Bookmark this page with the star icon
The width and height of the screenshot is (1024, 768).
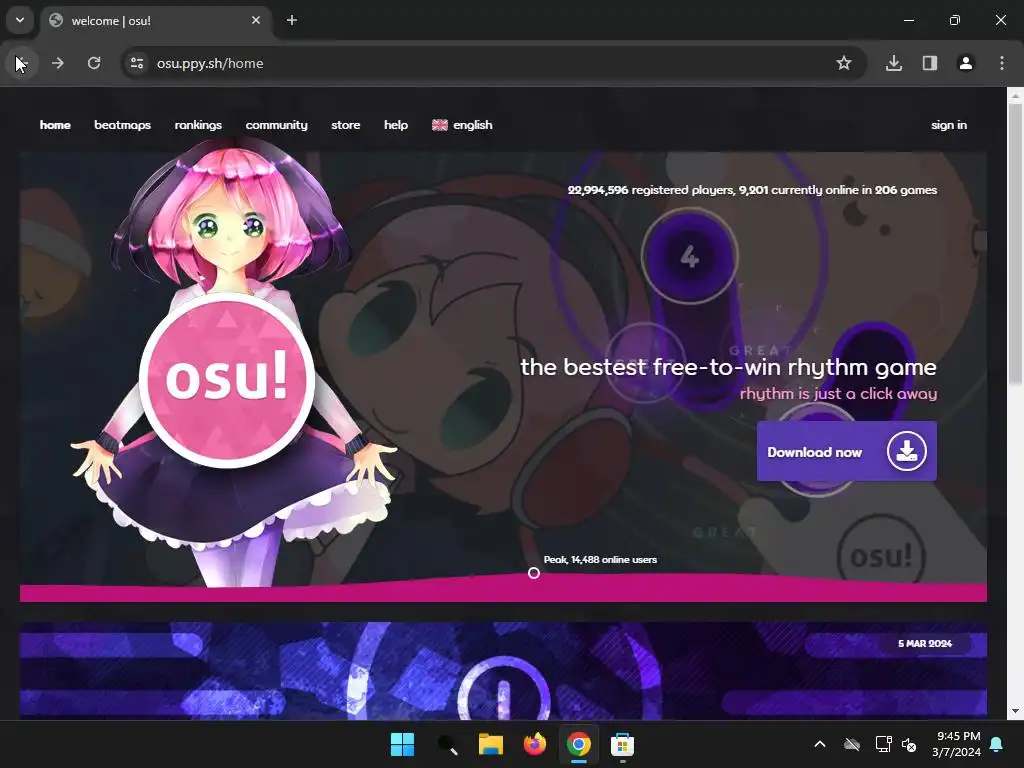tap(844, 63)
